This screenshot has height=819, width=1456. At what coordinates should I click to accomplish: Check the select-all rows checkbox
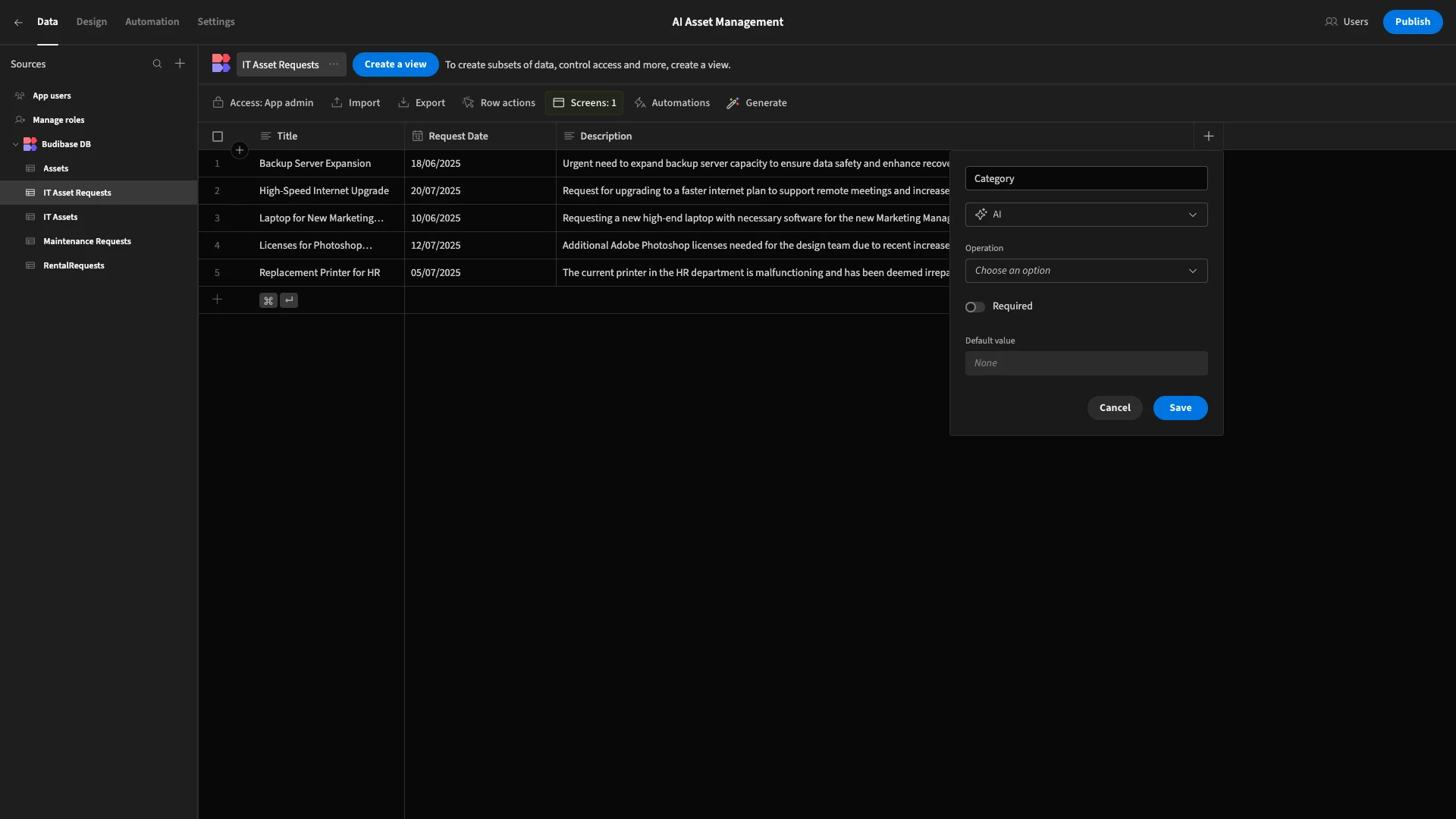[218, 136]
